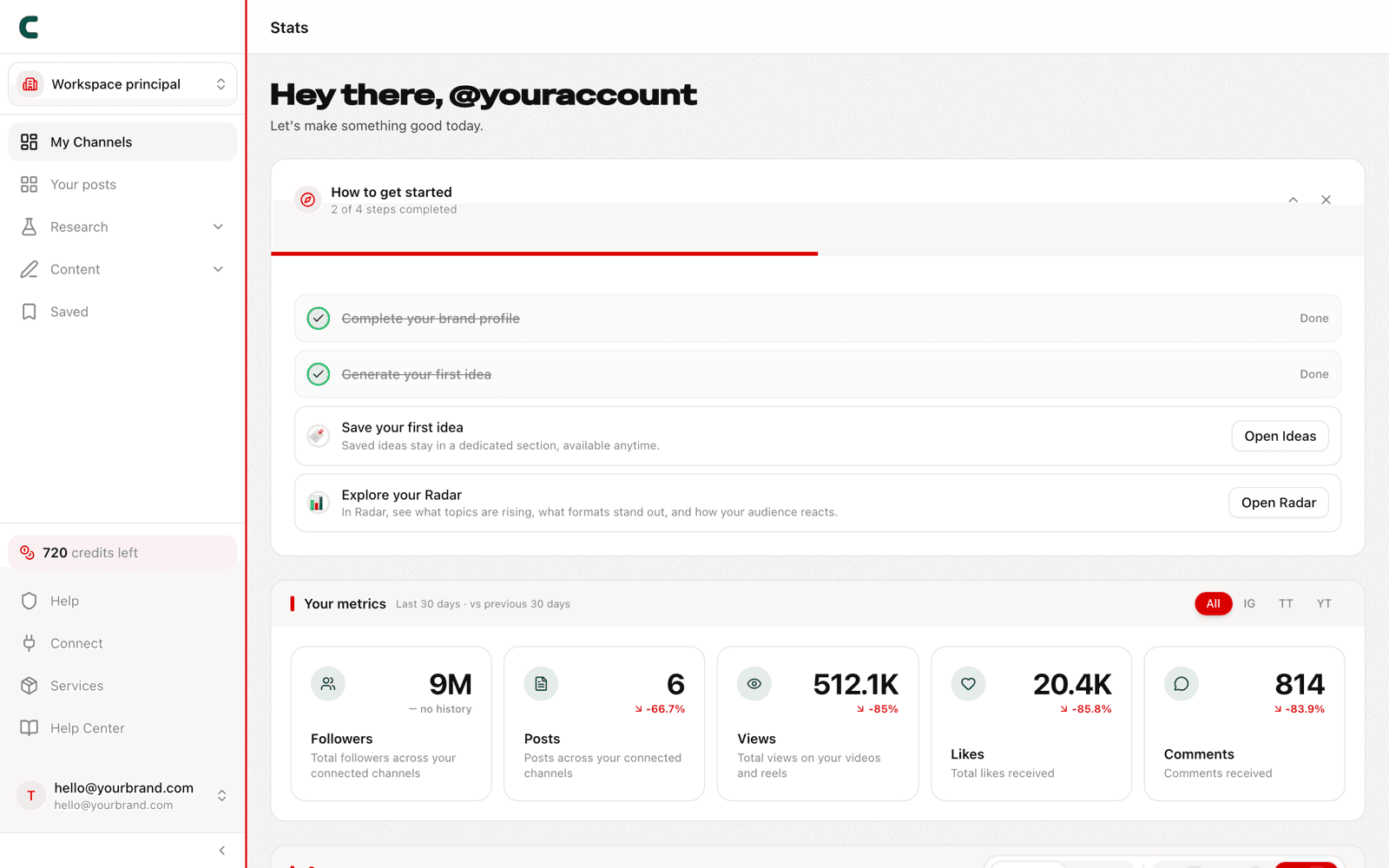
Task: Click the Save your first idea step icon
Action: (319, 436)
